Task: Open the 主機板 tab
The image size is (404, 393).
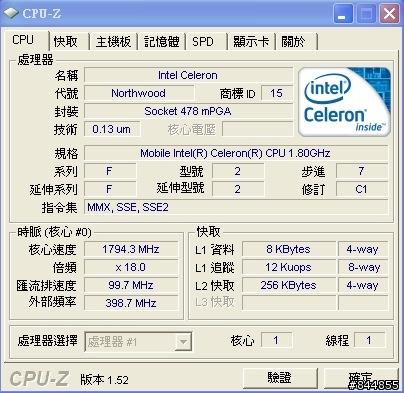Action: [x=113, y=42]
